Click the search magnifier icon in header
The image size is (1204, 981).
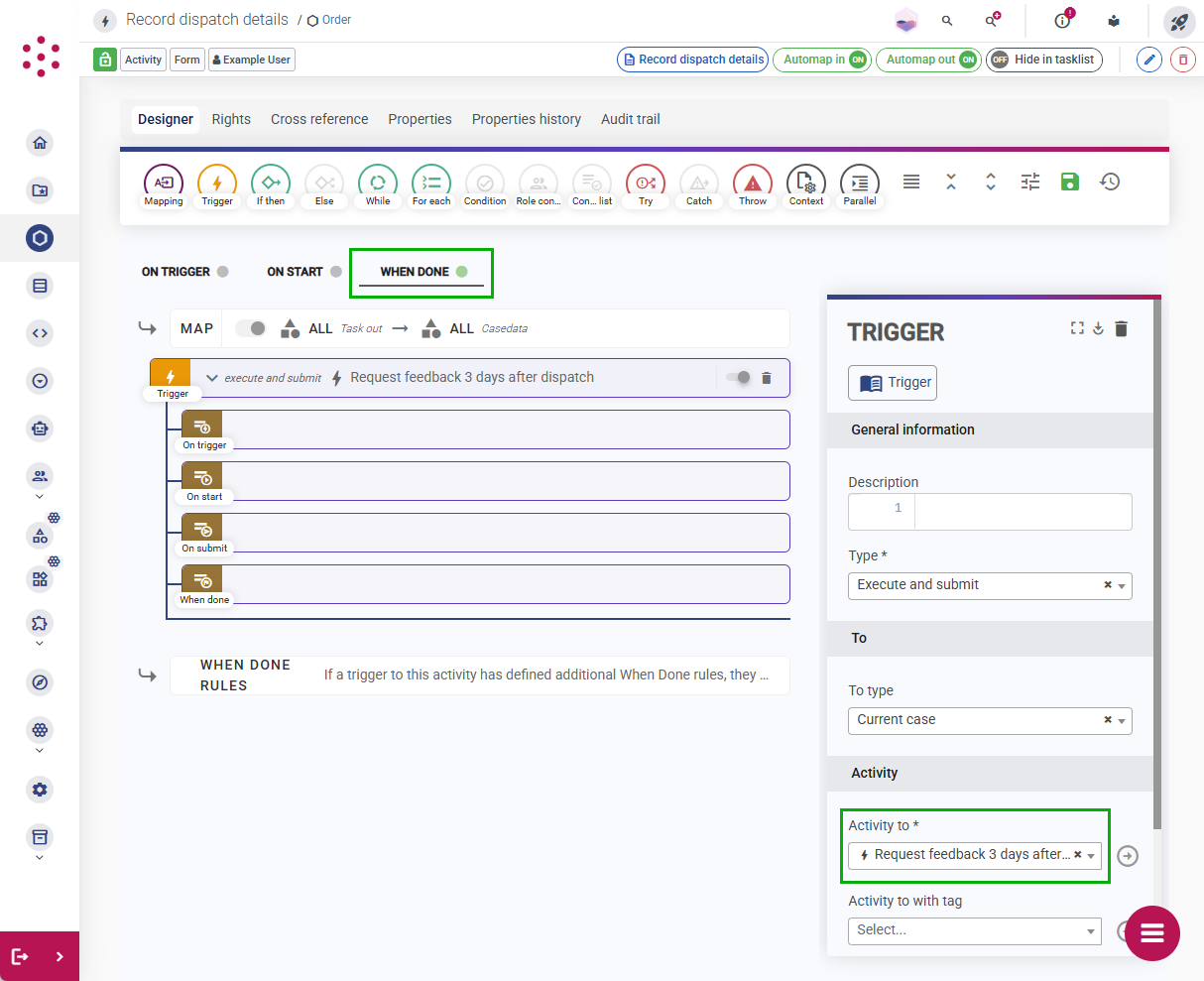947,21
